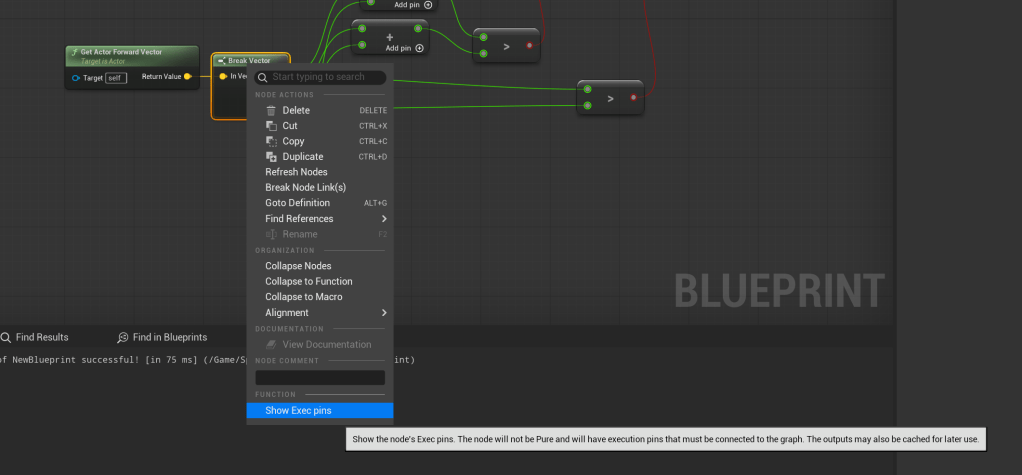This screenshot has width=1022, height=475.
Task: Click the Copy icon in context menu
Action: point(271,141)
